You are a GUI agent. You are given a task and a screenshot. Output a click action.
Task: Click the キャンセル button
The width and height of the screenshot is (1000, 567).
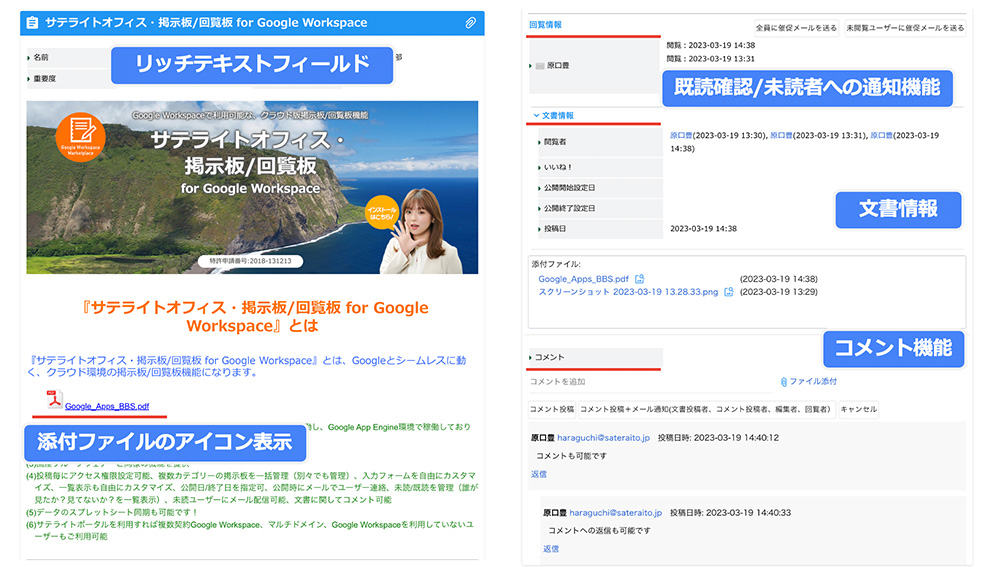pyautogui.click(x=858, y=409)
